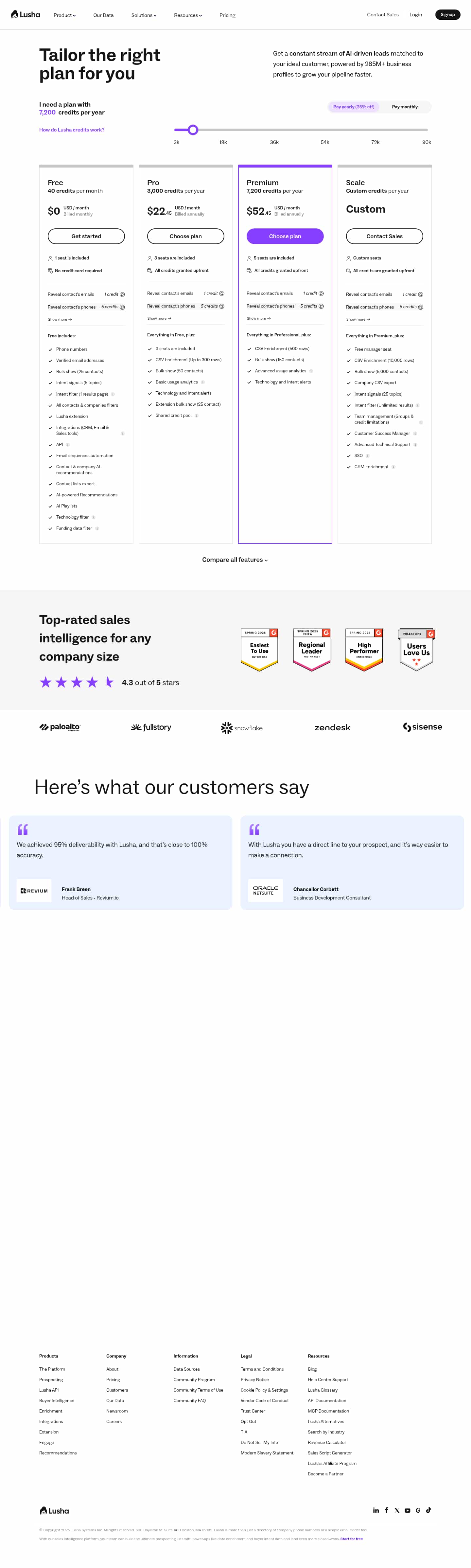The image size is (471, 1568).
Task: Go to Pricing in the top navigation
Action: pyautogui.click(x=227, y=15)
